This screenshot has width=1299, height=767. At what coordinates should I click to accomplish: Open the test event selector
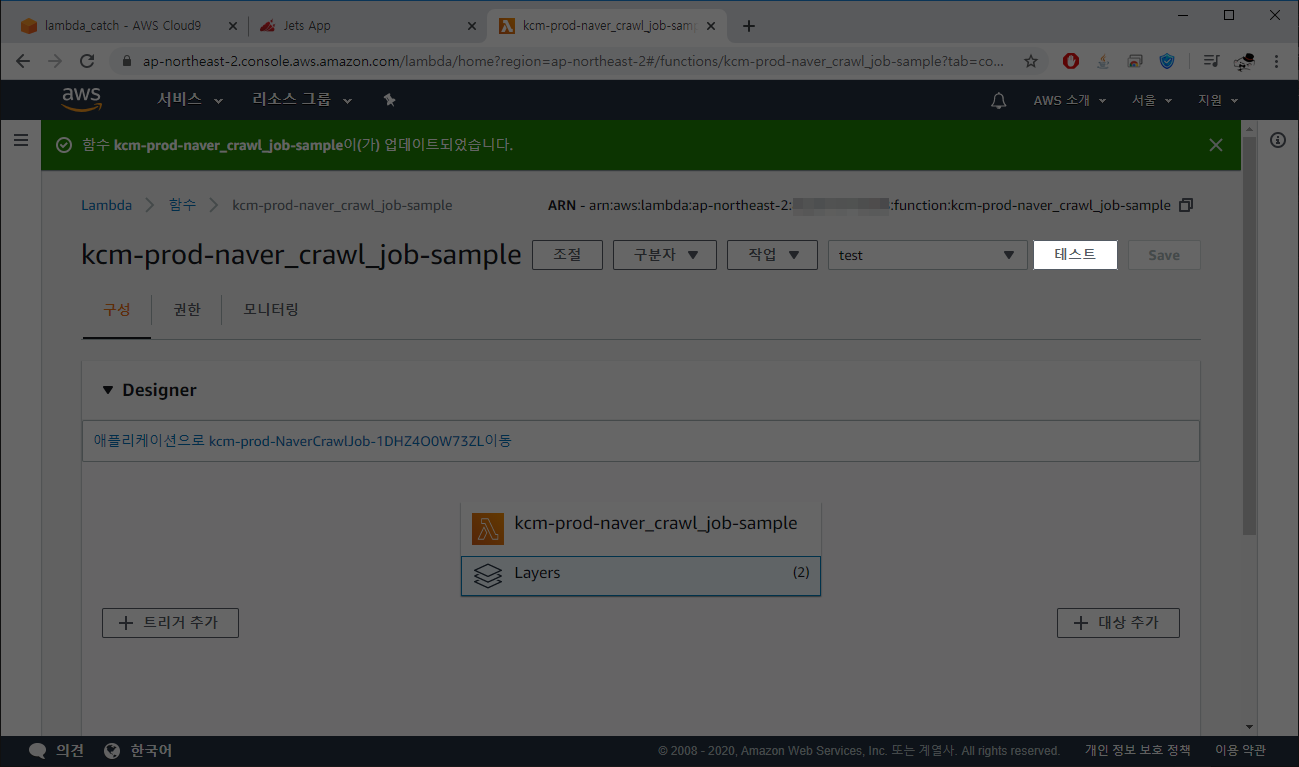pyautogui.click(x=927, y=255)
